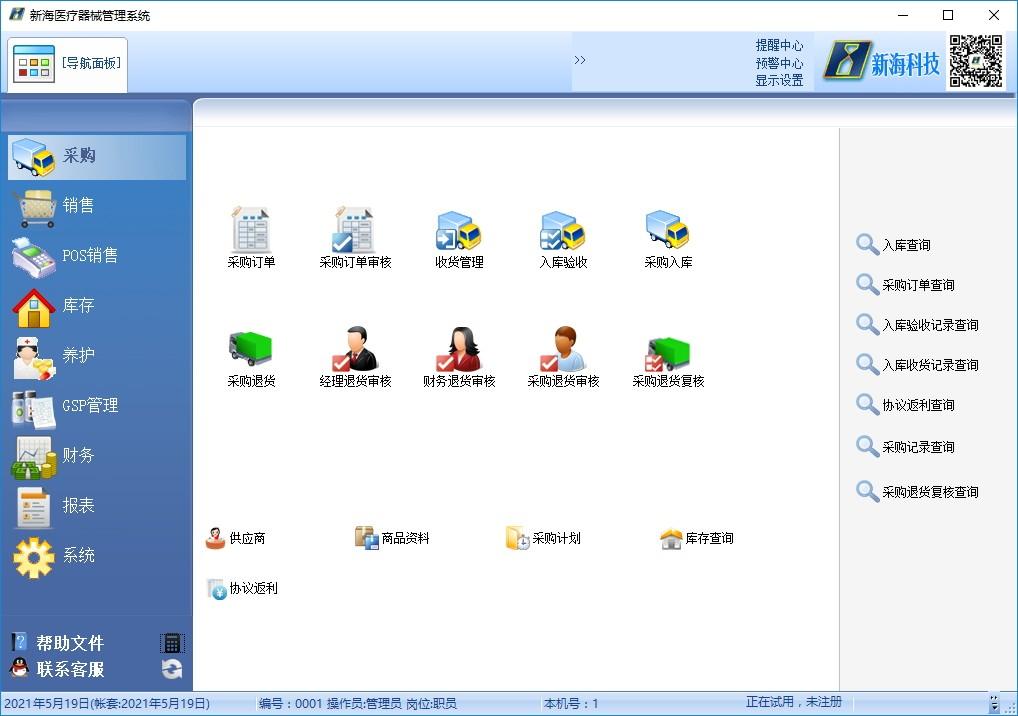The image size is (1018, 716).
Task: Open 经理退货审核 manager return review
Action: coord(355,357)
